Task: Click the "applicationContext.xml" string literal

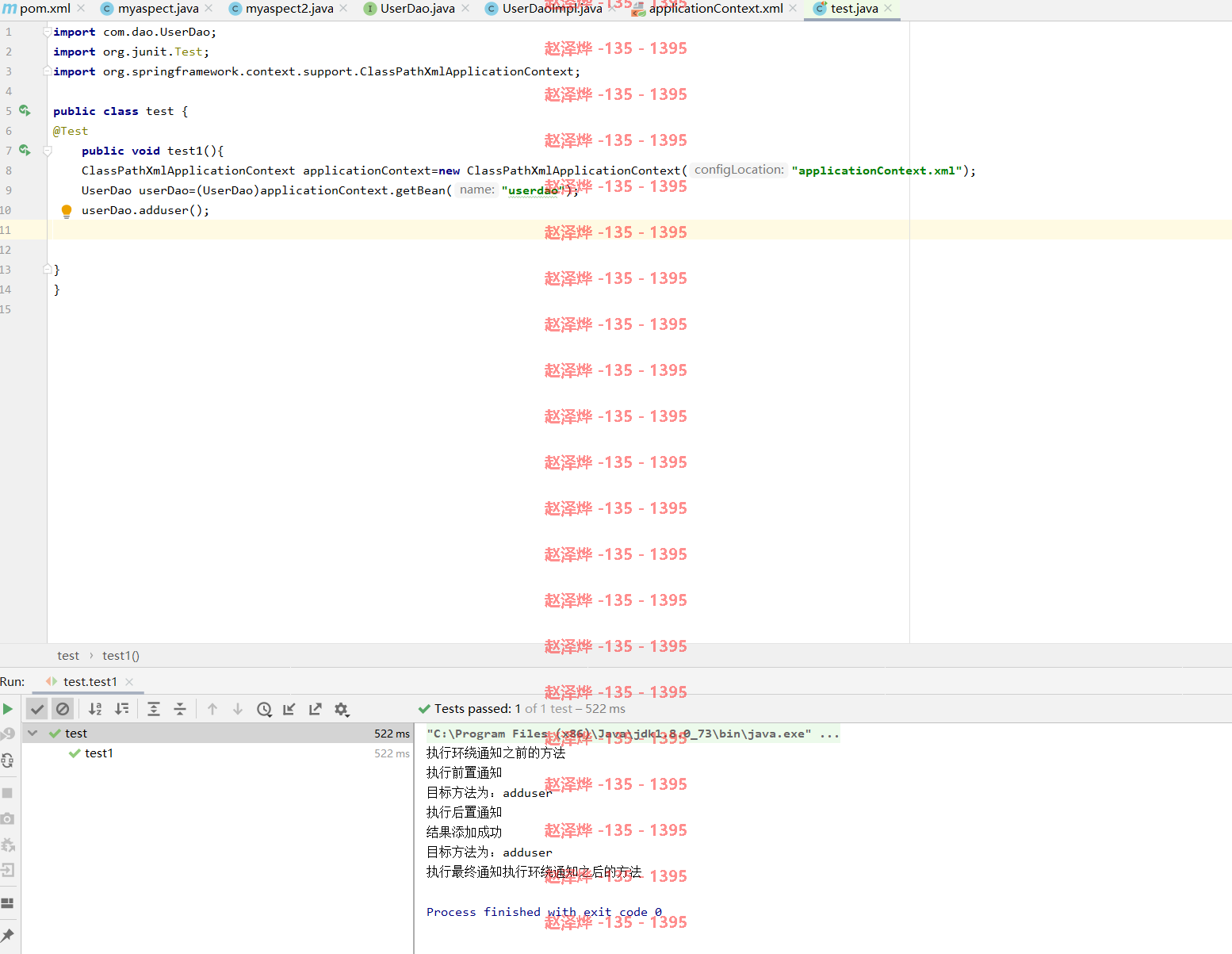Action: pyautogui.click(x=877, y=170)
